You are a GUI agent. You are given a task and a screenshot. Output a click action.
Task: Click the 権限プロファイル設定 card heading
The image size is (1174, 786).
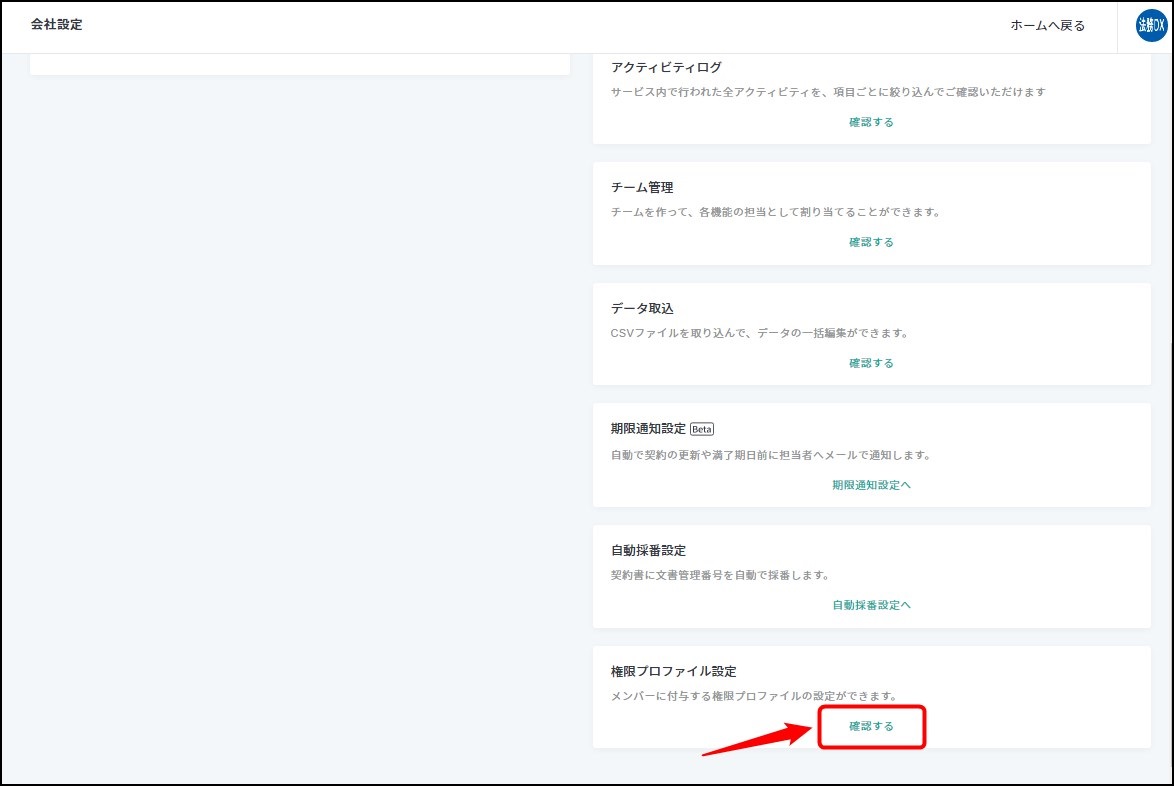pos(673,671)
